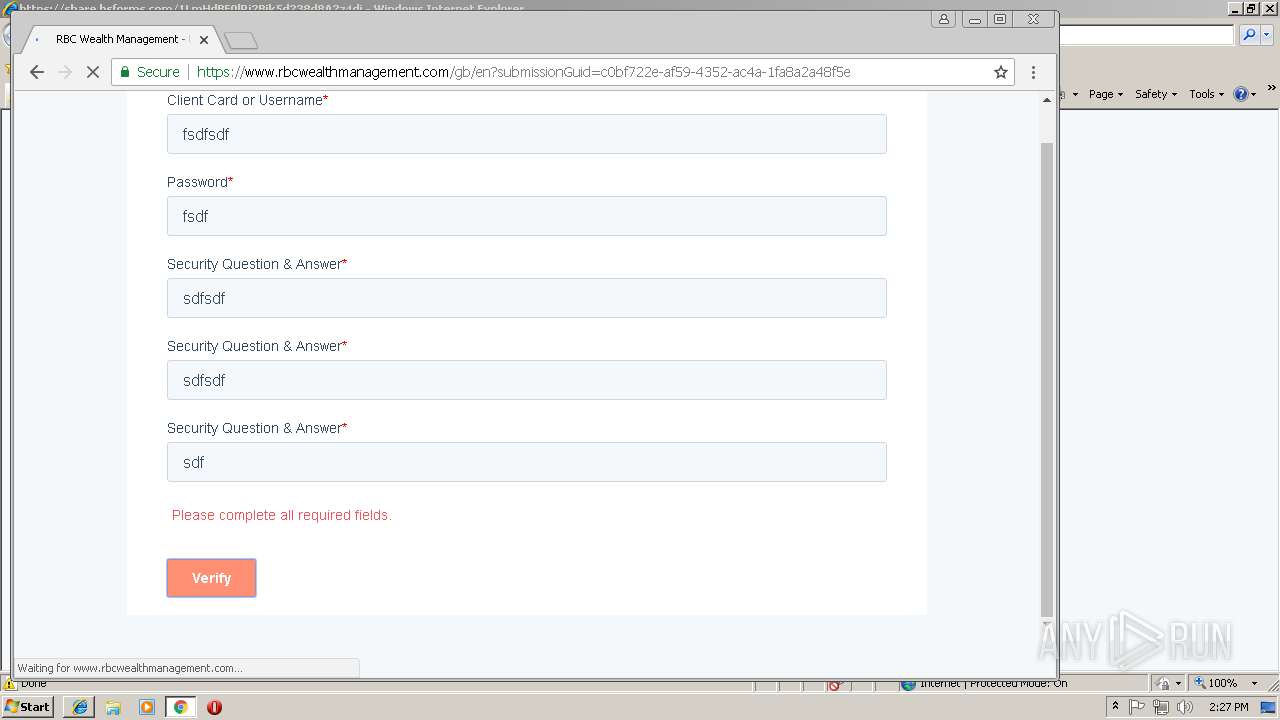Stop page loading in Chrome

[x=93, y=72]
